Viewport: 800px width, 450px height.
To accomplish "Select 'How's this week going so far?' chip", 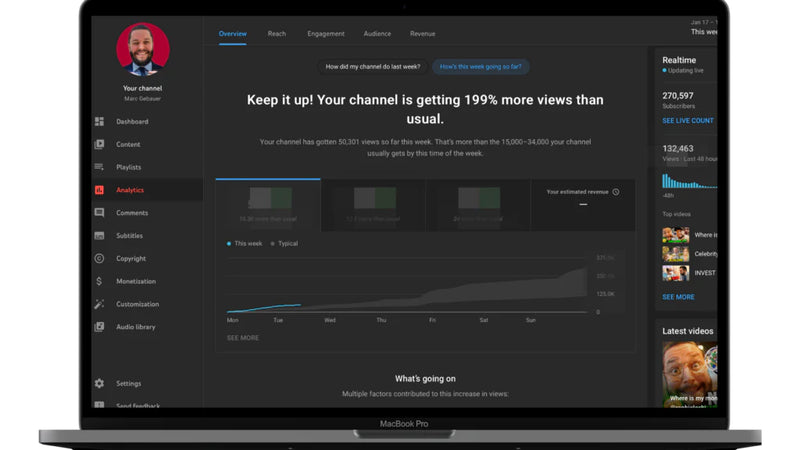I will [x=481, y=67].
